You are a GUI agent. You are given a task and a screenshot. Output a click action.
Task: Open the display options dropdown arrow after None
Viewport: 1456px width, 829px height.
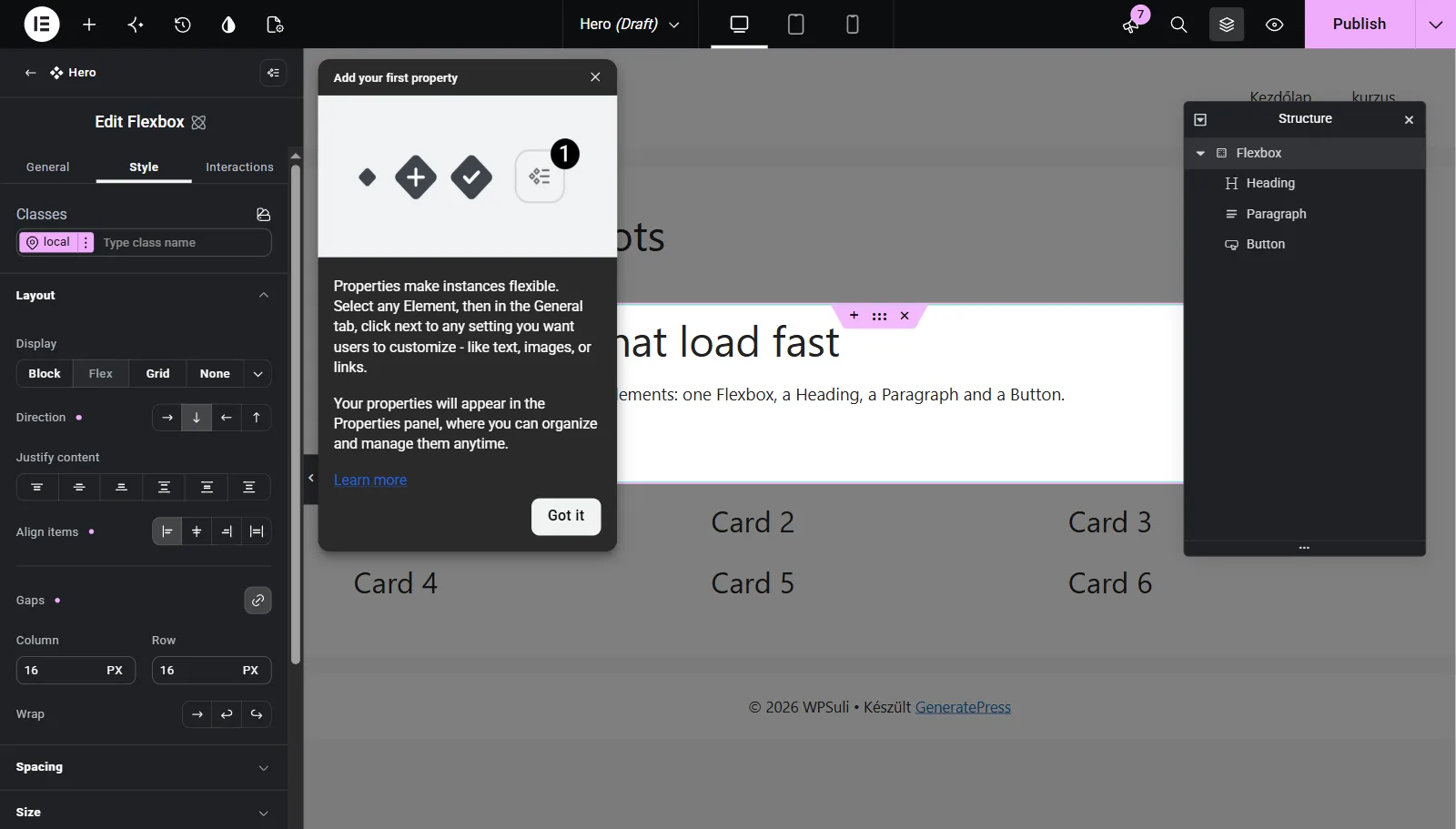(258, 374)
